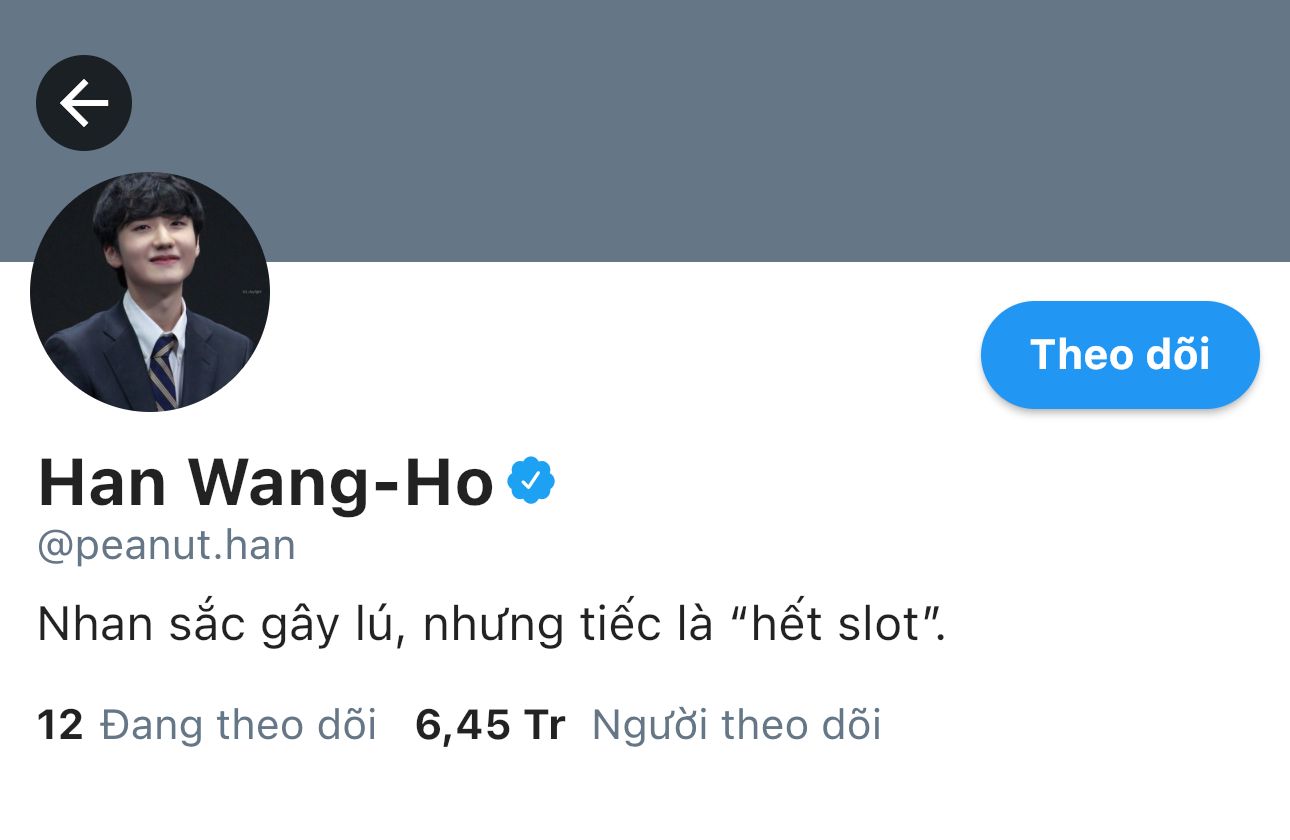The width and height of the screenshot is (1290, 840).
Task: Click the words "Nhan sắc" in bio
Action: click(141, 625)
